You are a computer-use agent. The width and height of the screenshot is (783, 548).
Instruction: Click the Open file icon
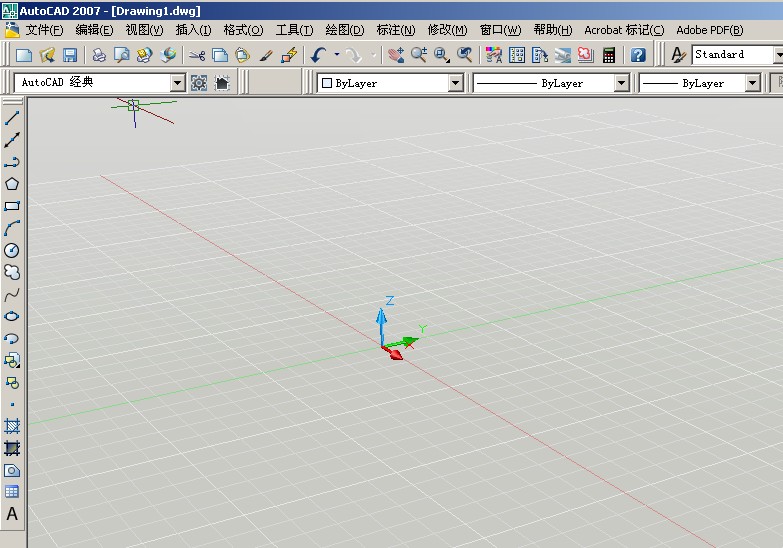click(x=47, y=55)
